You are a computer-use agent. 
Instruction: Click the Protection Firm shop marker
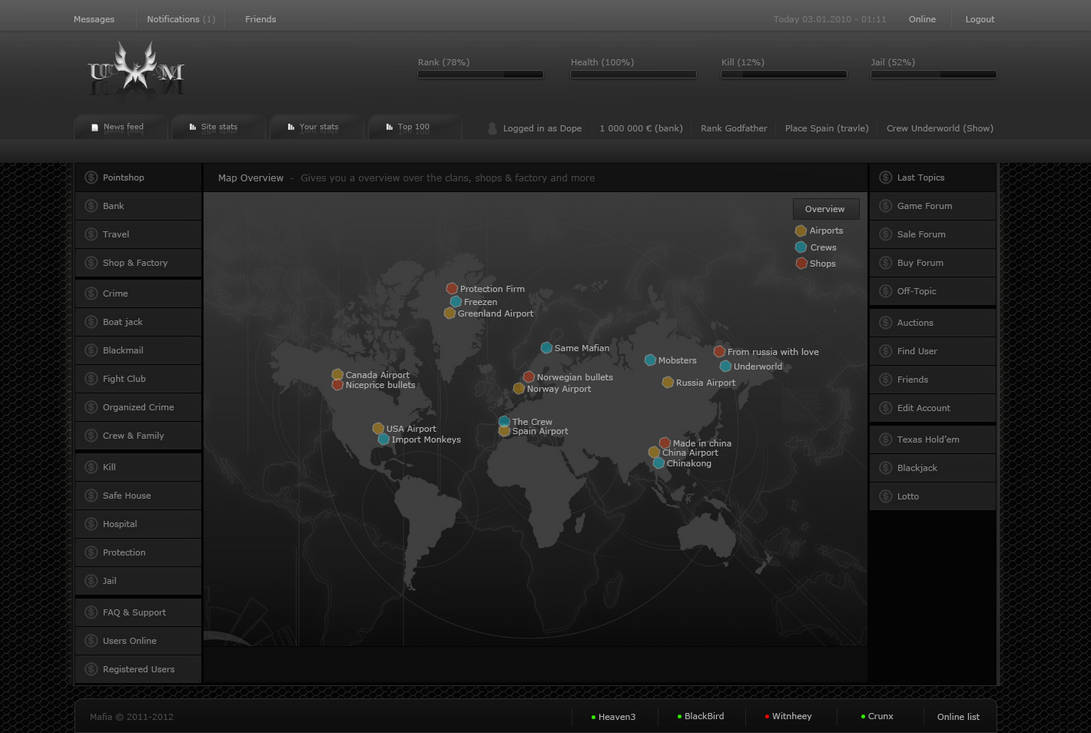pyautogui.click(x=452, y=289)
